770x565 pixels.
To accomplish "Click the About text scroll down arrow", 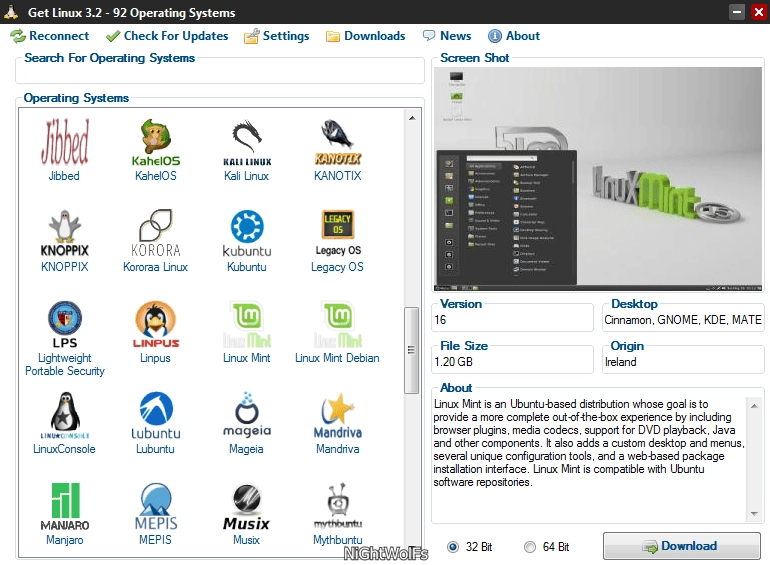I will [x=754, y=514].
